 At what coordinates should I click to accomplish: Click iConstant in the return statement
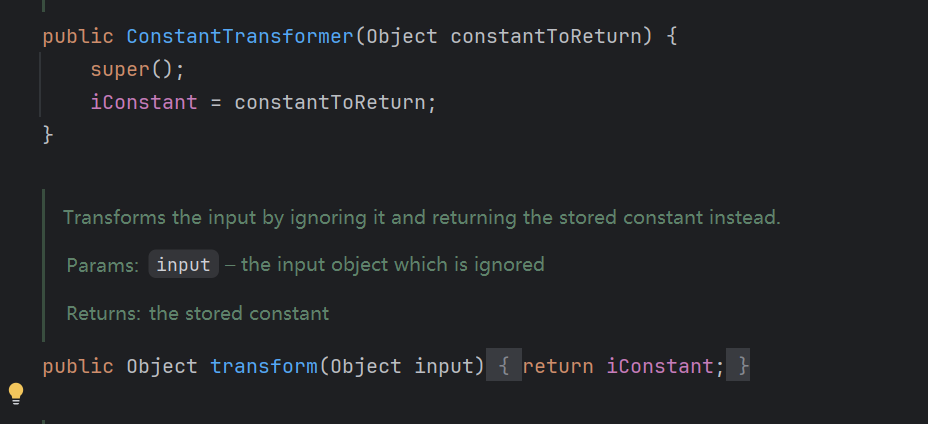(x=659, y=366)
